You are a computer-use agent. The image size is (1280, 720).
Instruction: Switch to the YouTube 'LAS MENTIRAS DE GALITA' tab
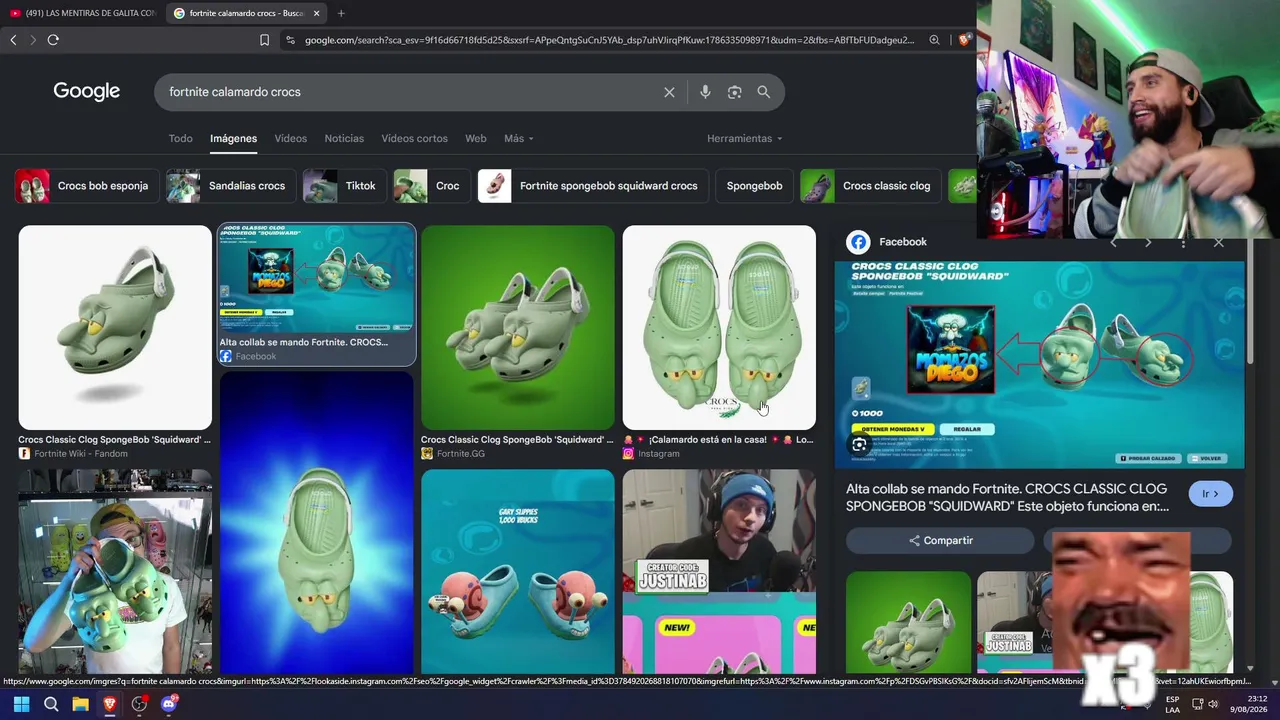82,13
